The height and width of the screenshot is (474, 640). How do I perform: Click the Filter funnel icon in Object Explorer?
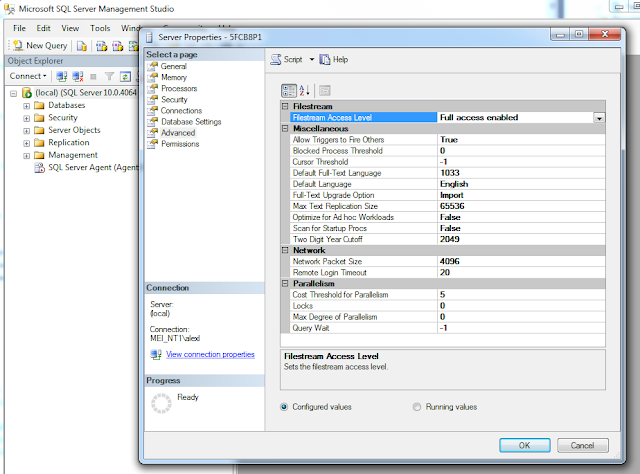click(x=109, y=76)
